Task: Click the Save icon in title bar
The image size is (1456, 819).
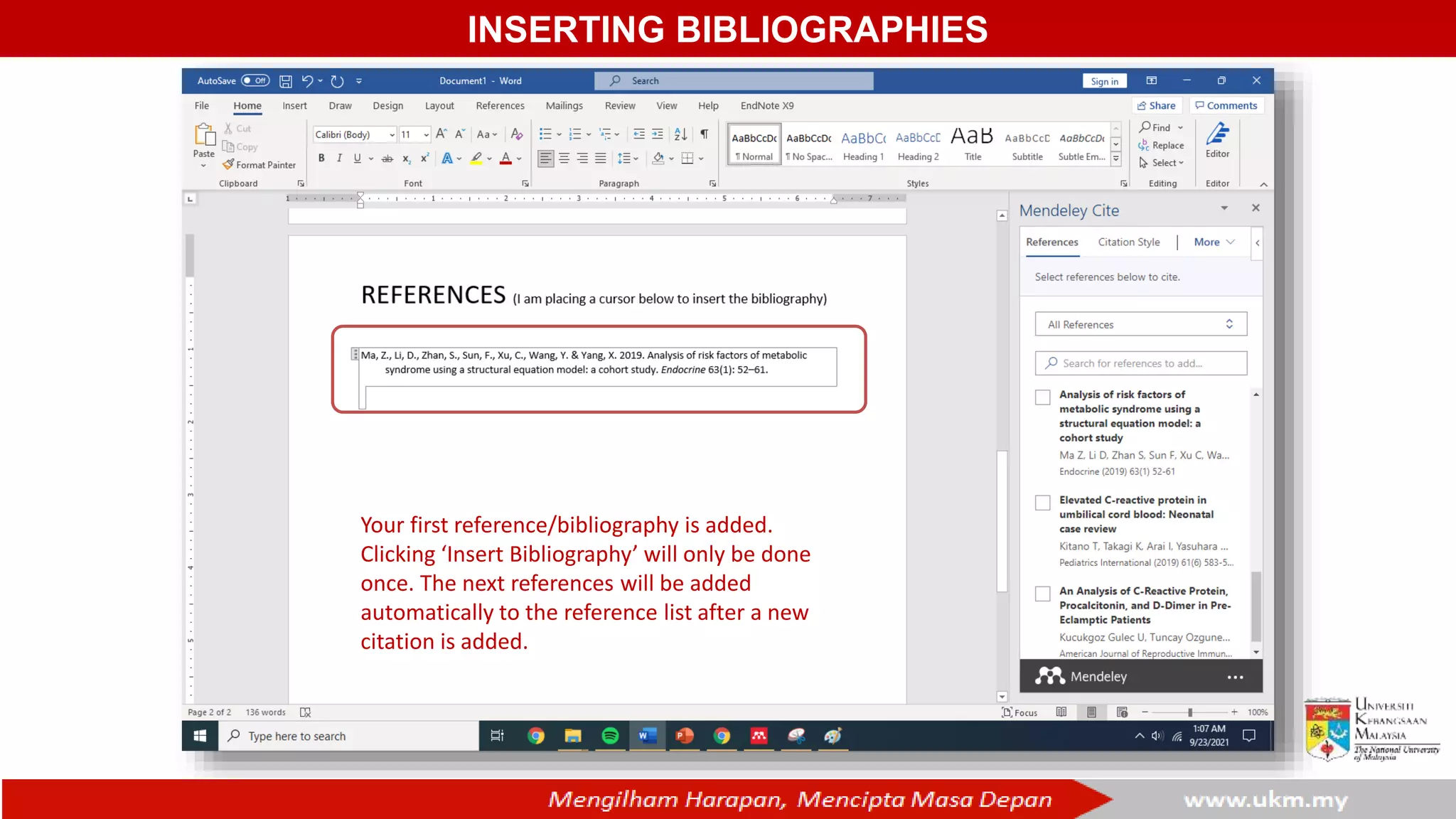Action: [286, 81]
